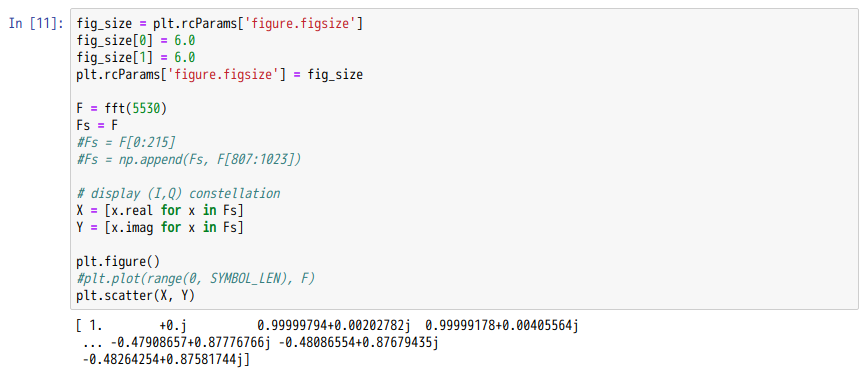
Task: Click the display (I,Q) constellation comment
Action: coord(178,194)
